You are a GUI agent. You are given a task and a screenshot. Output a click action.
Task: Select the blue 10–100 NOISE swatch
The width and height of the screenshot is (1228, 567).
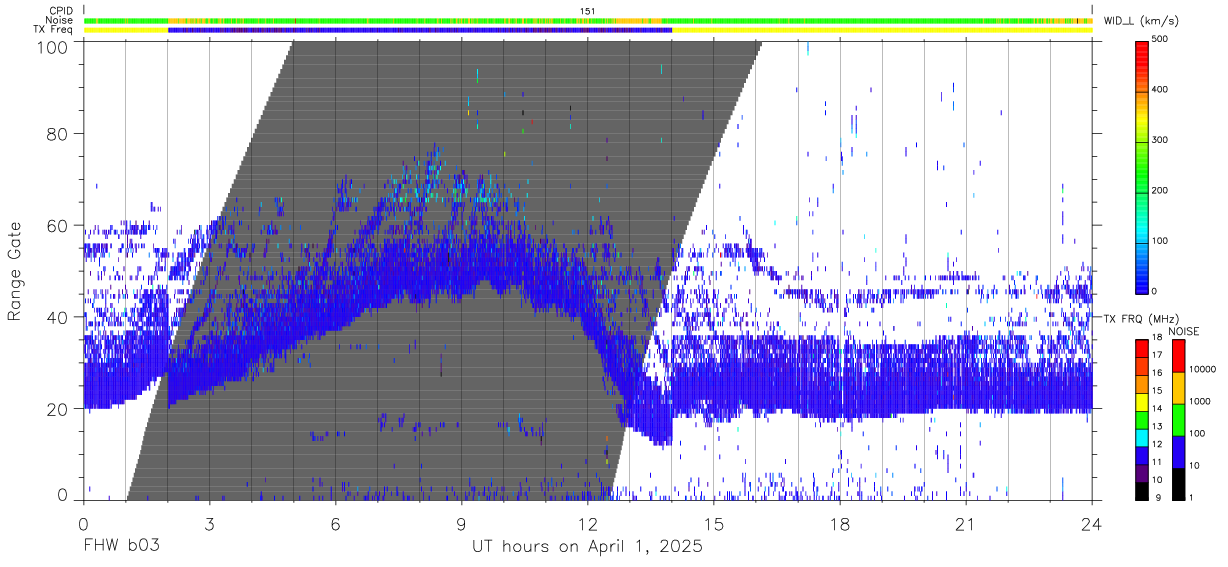(1178, 451)
